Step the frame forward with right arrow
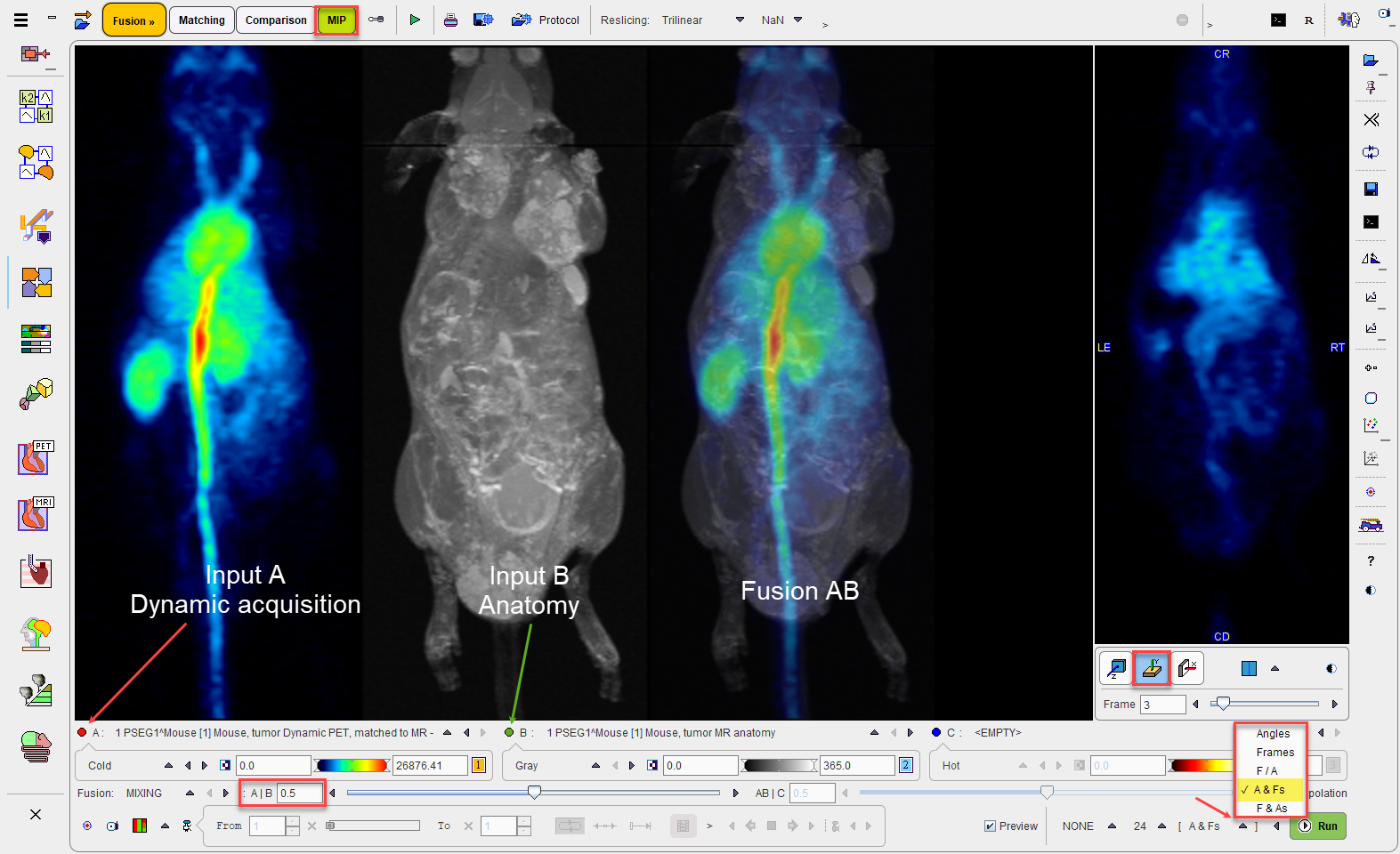Viewport: 1400px width, 854px height. click(1334, 704)
